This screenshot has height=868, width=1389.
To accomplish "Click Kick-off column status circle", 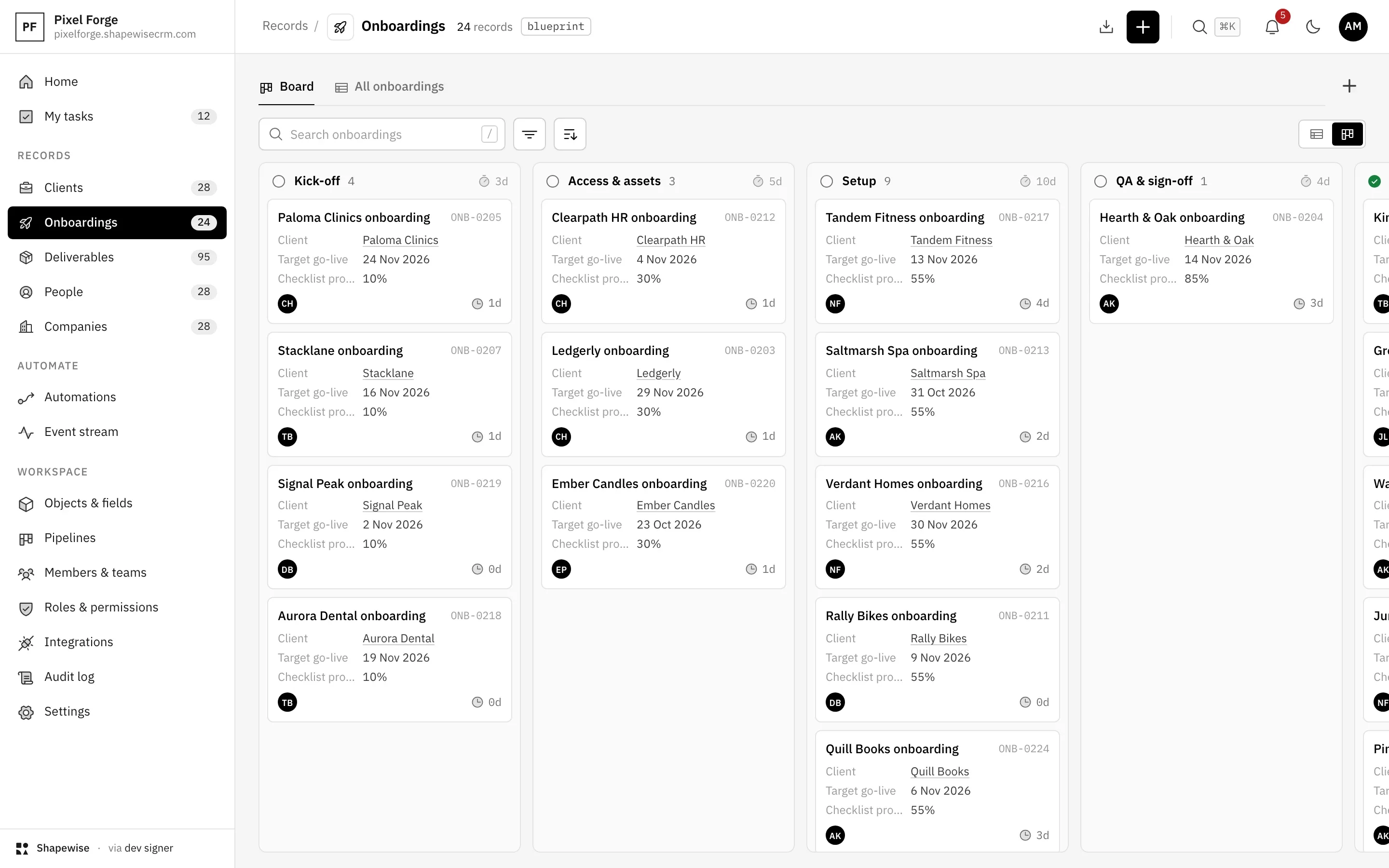I will (x=278, y=181).
